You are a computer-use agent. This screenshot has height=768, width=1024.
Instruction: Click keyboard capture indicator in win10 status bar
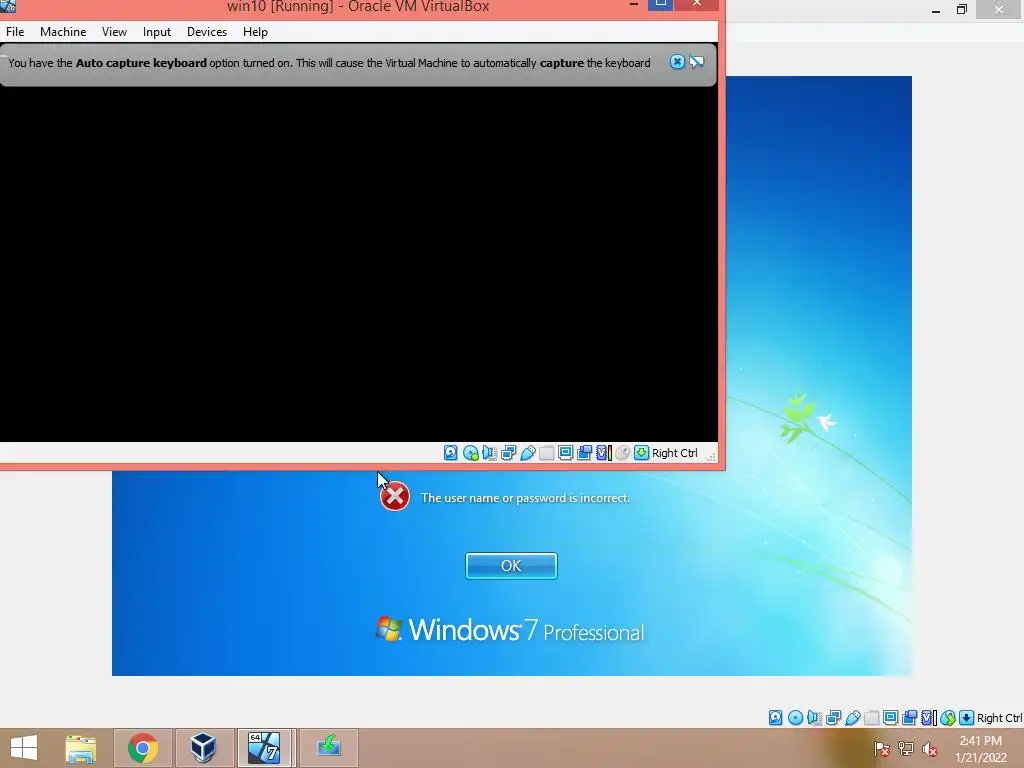pyautogui.click(x=642, y=453)
